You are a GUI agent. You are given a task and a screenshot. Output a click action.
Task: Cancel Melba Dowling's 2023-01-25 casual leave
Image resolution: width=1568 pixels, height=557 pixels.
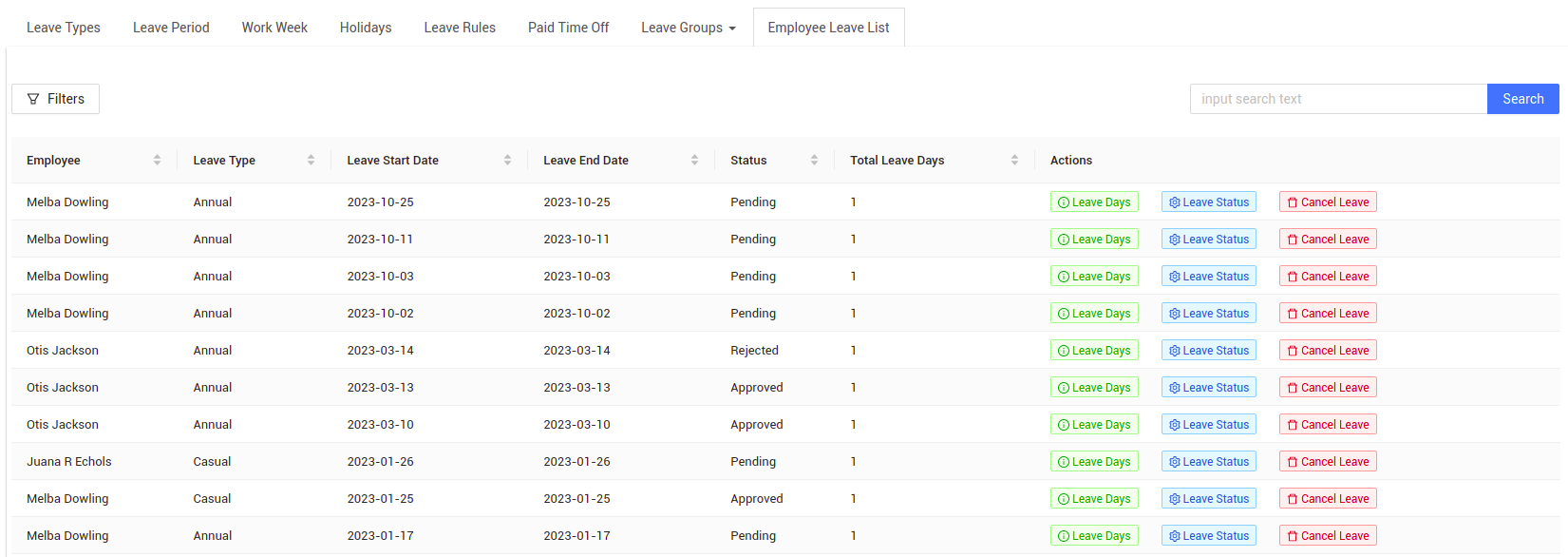click(1327, 499)
